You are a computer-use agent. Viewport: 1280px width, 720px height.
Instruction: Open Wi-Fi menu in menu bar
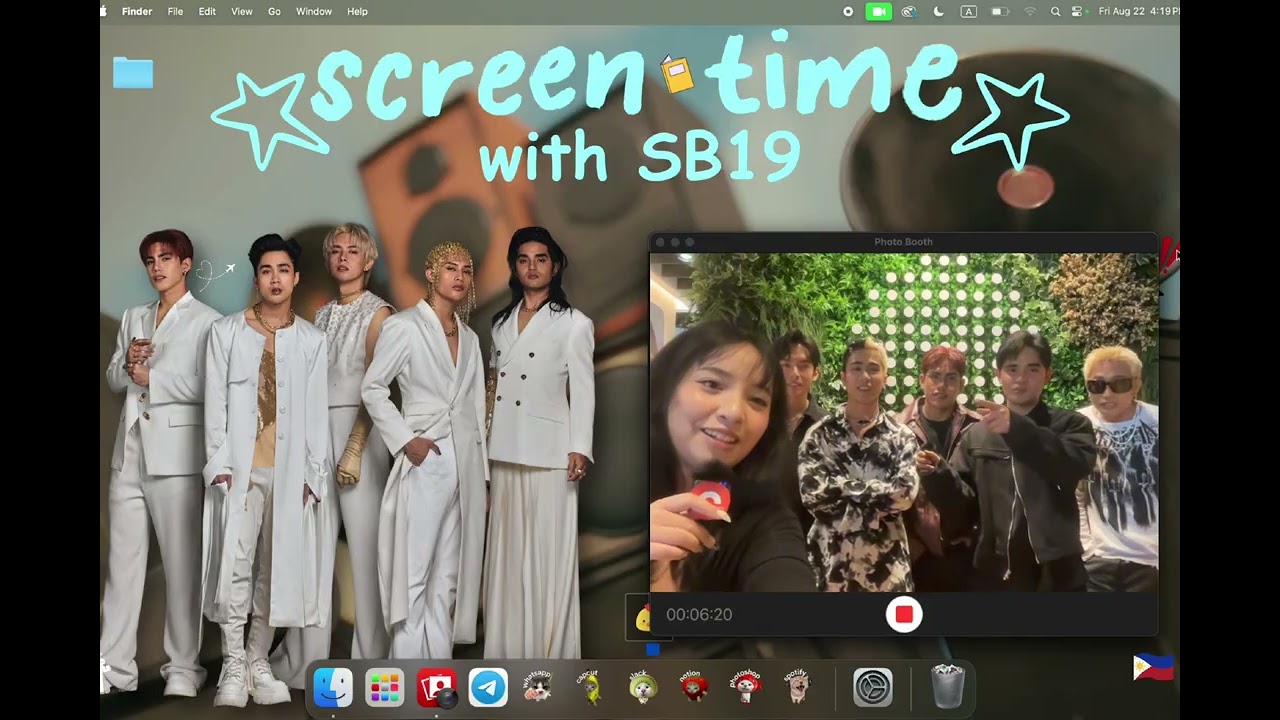[1030, 11]
